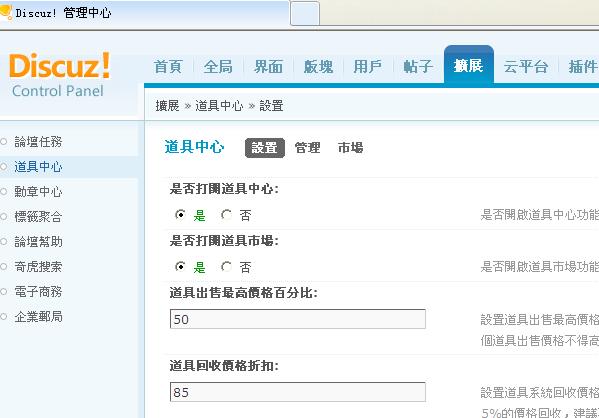Switch to the 擴展 top navigation tab

tap(468, 65)
